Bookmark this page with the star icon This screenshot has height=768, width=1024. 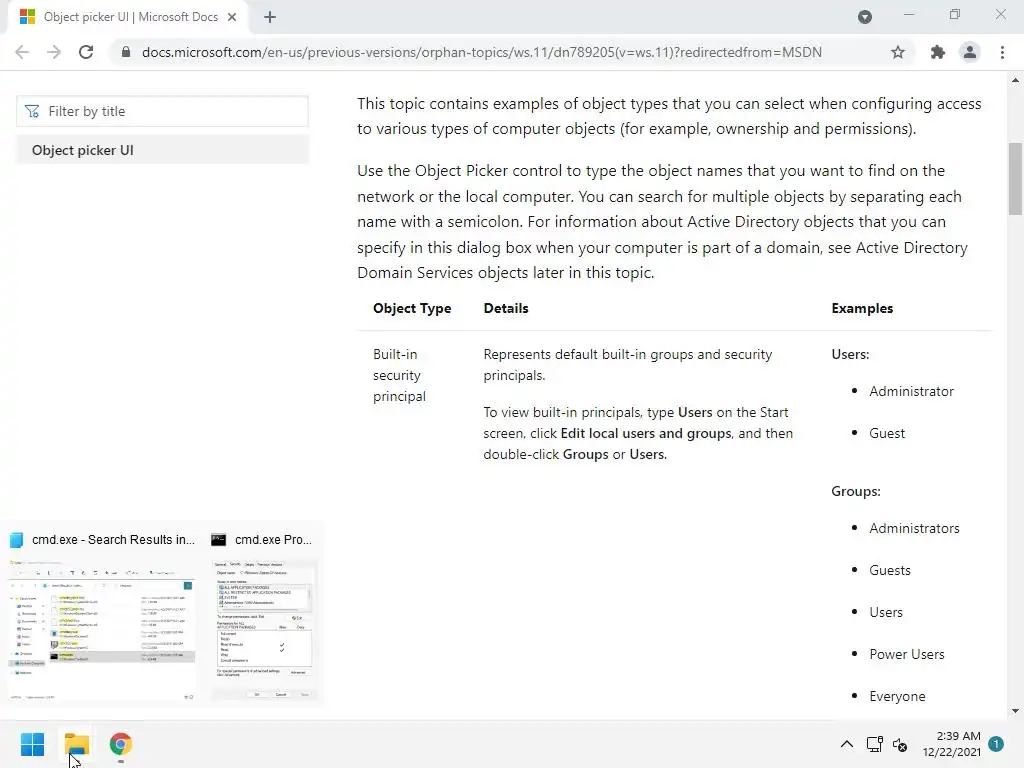pos(898,52)
